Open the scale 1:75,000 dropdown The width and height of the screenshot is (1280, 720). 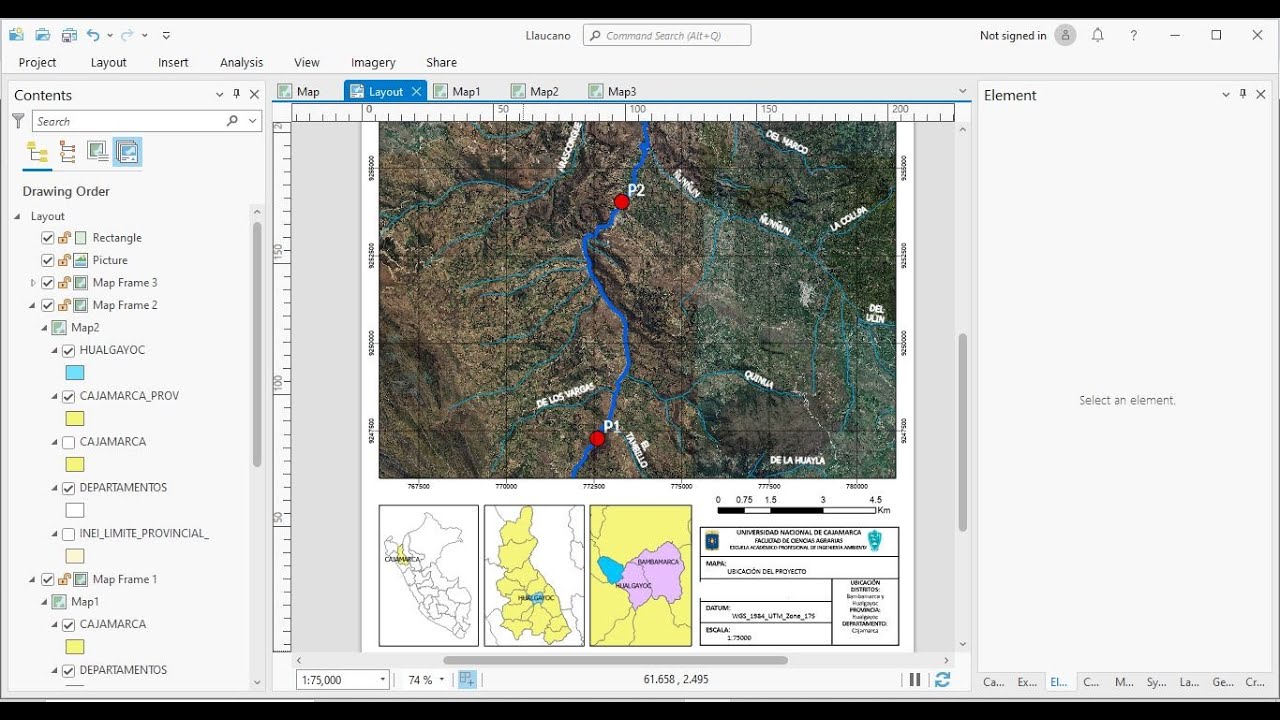click(382, 680)
